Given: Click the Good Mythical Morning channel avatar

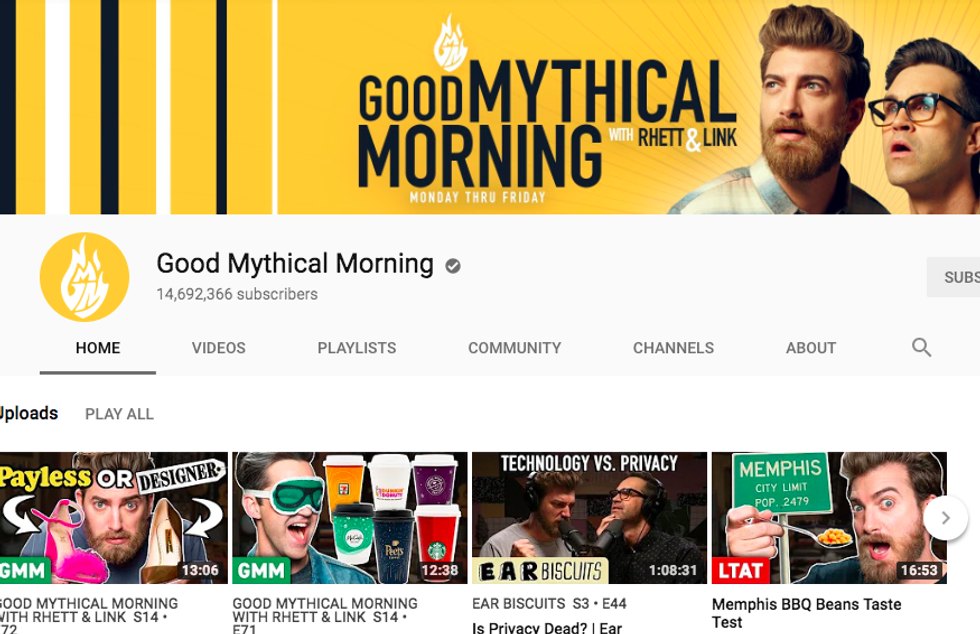Looking at the screenshot, I should coord(84,278).
